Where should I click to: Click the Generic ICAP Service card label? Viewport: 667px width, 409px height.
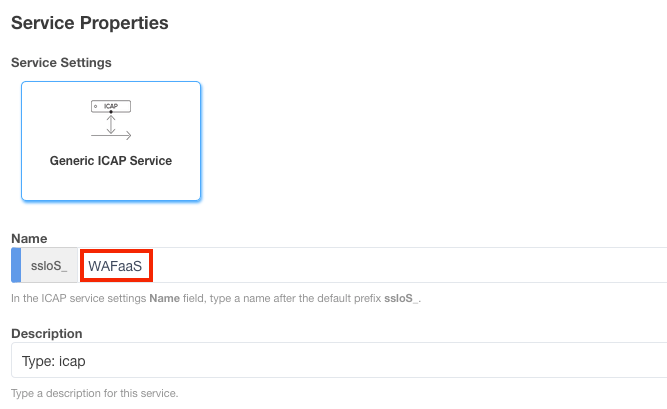pyautogui.click(x=111, y=161)
